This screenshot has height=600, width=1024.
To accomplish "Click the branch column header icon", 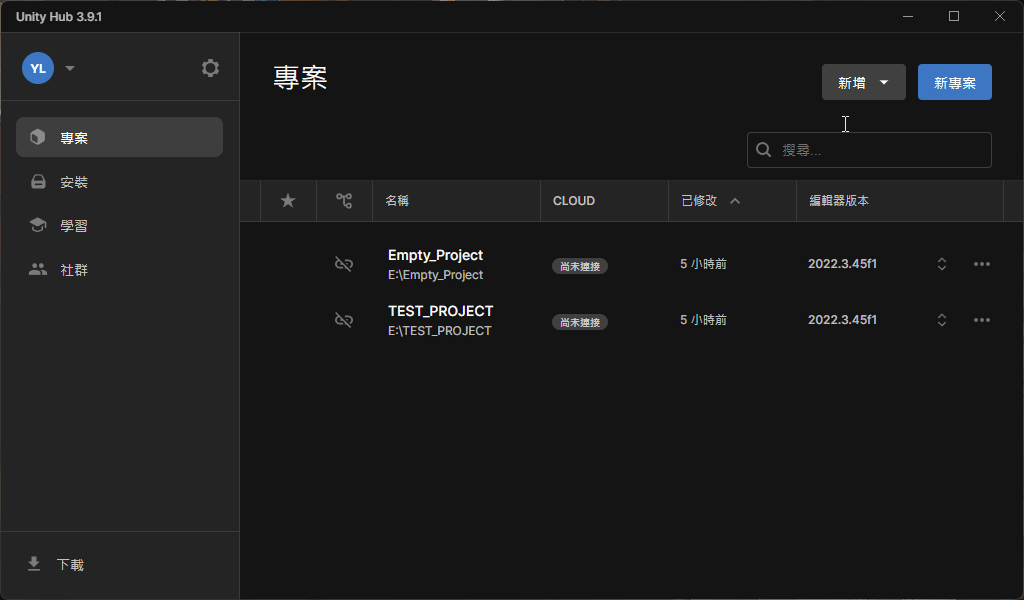I will [345, 201].
